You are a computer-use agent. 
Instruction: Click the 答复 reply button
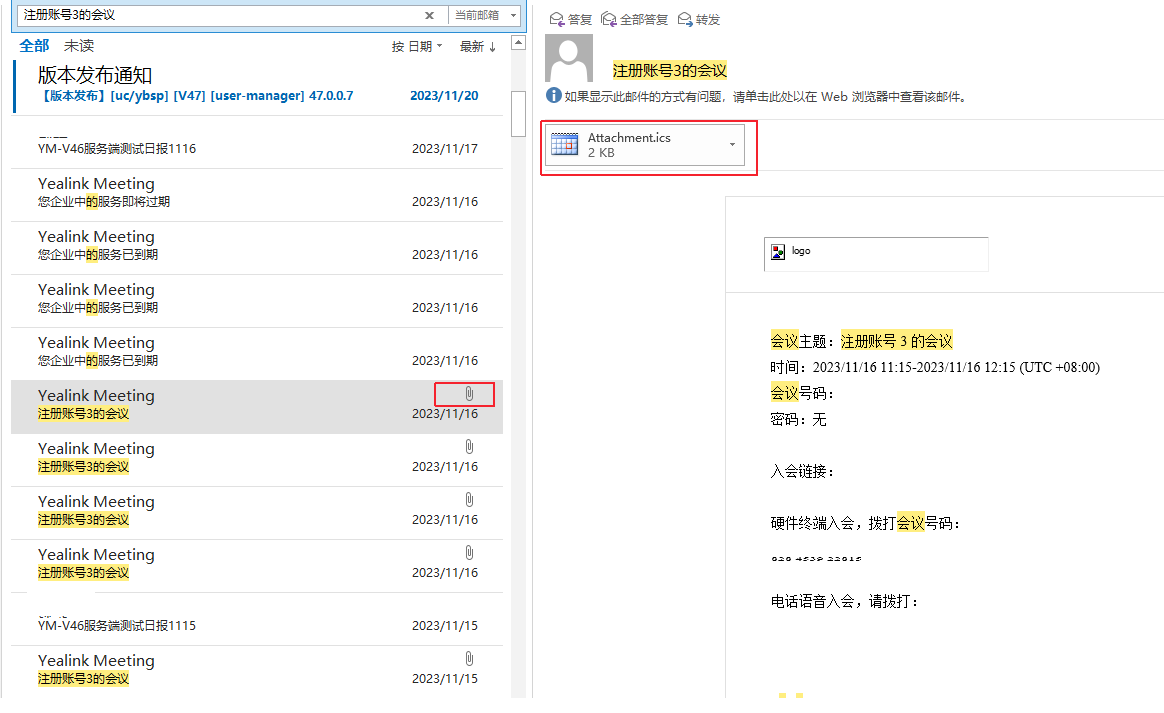tap(570, 19)
